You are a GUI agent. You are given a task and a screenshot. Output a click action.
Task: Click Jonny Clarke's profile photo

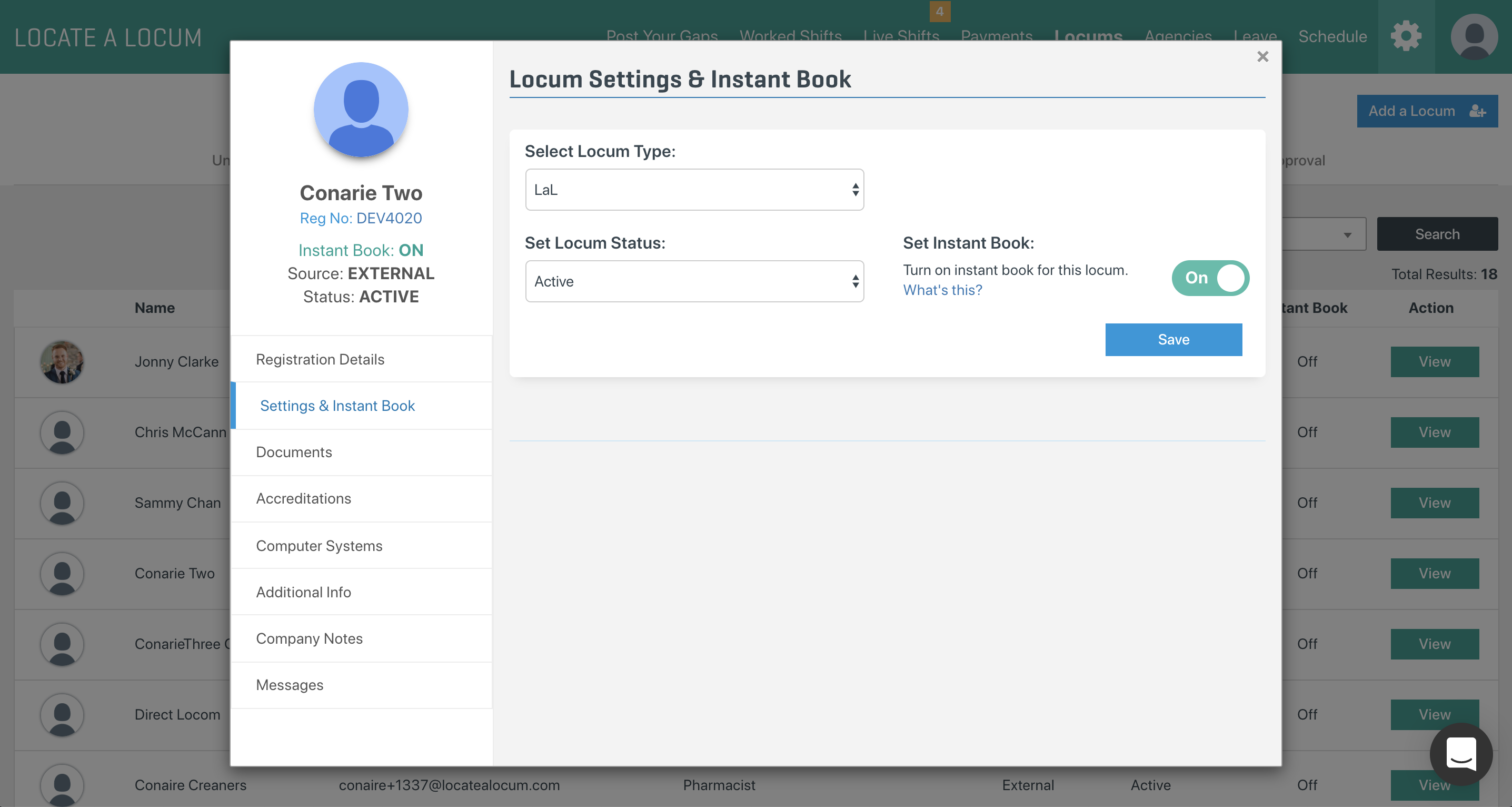pos(62,362)
